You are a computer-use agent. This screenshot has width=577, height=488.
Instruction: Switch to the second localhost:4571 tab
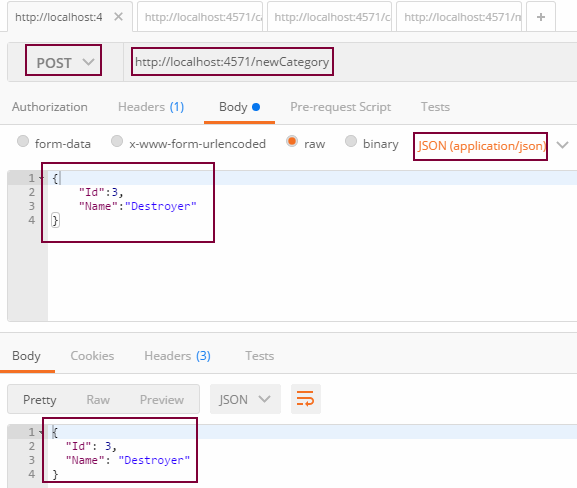point(200,17)
